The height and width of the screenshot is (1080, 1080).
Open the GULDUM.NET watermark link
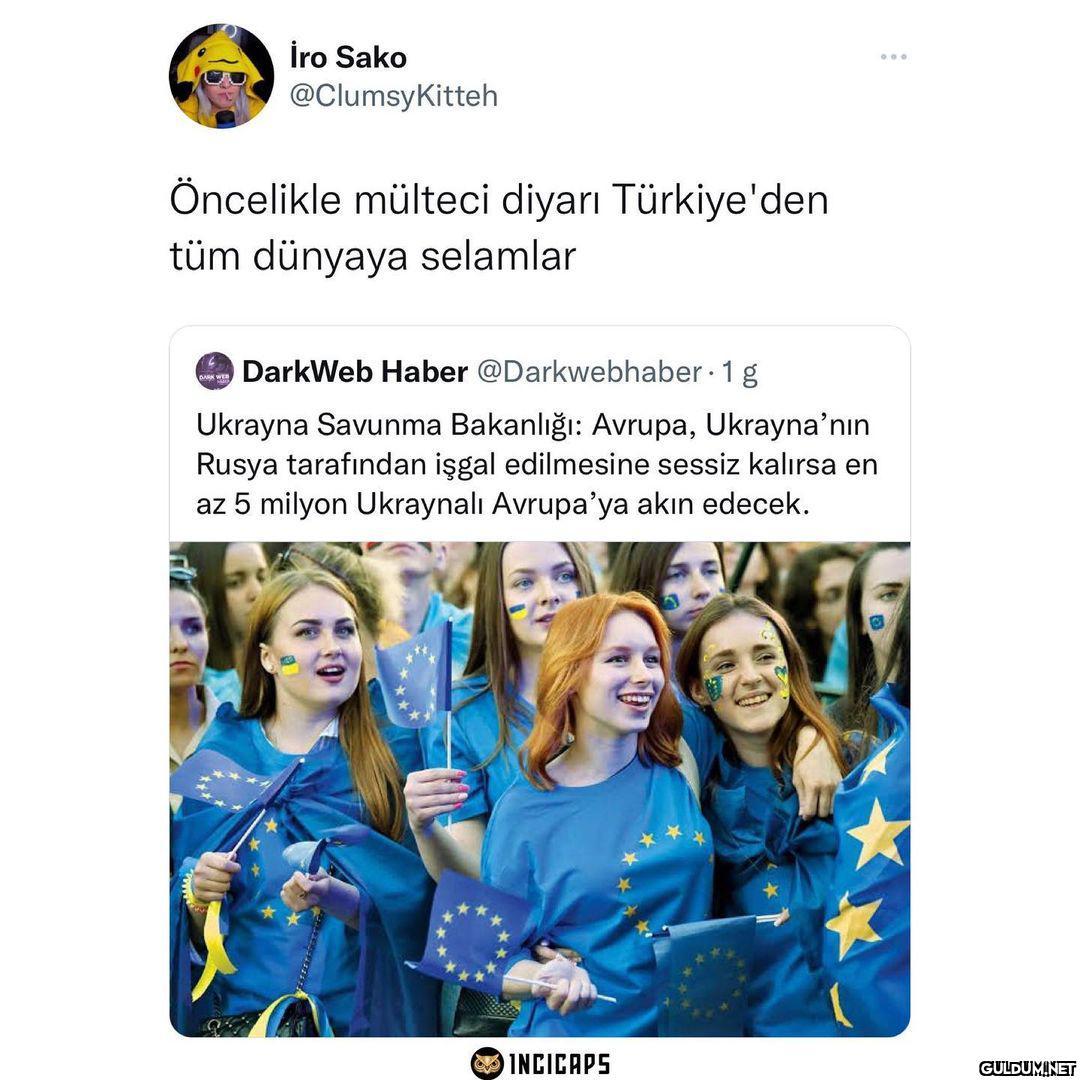click(x=1028, y=1068)
